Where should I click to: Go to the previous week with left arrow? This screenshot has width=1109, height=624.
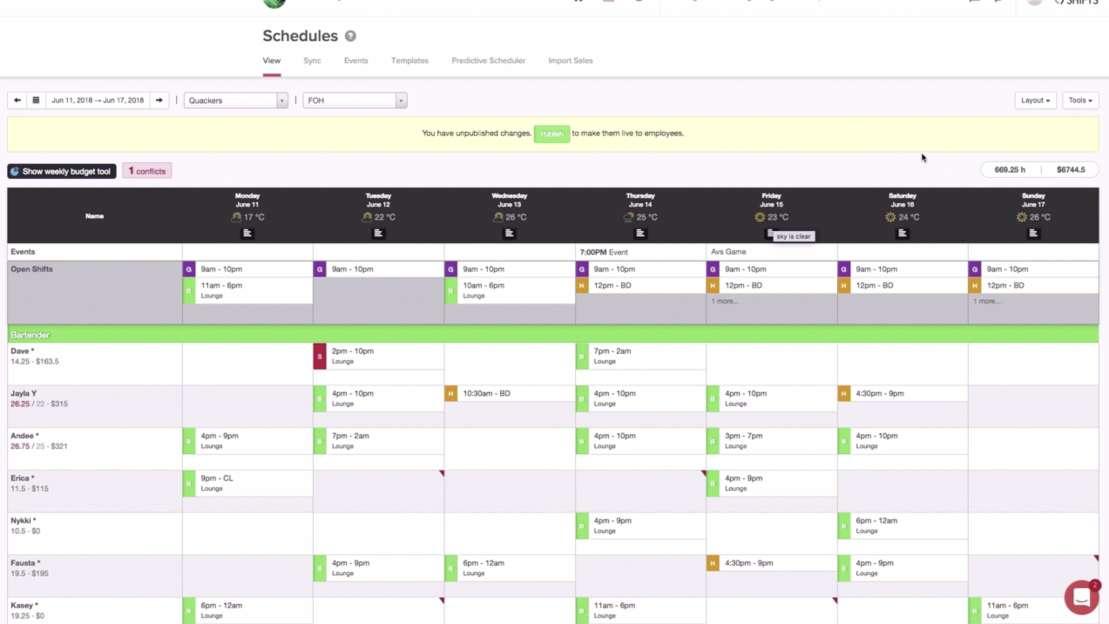pos(17,100)
